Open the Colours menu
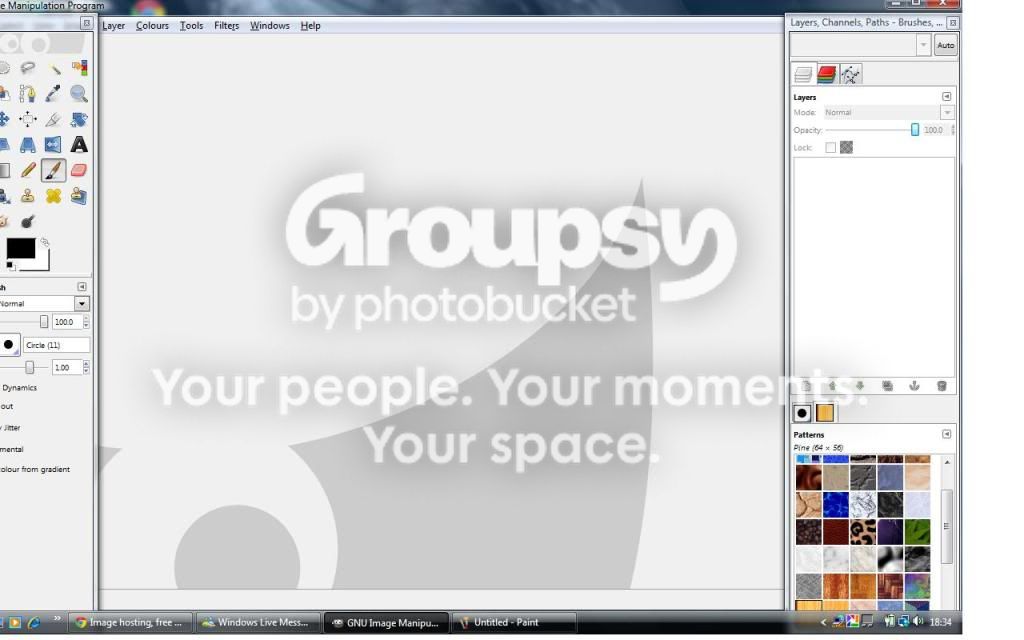Screen dimensions: 1024x640 [x=152, y=25]
